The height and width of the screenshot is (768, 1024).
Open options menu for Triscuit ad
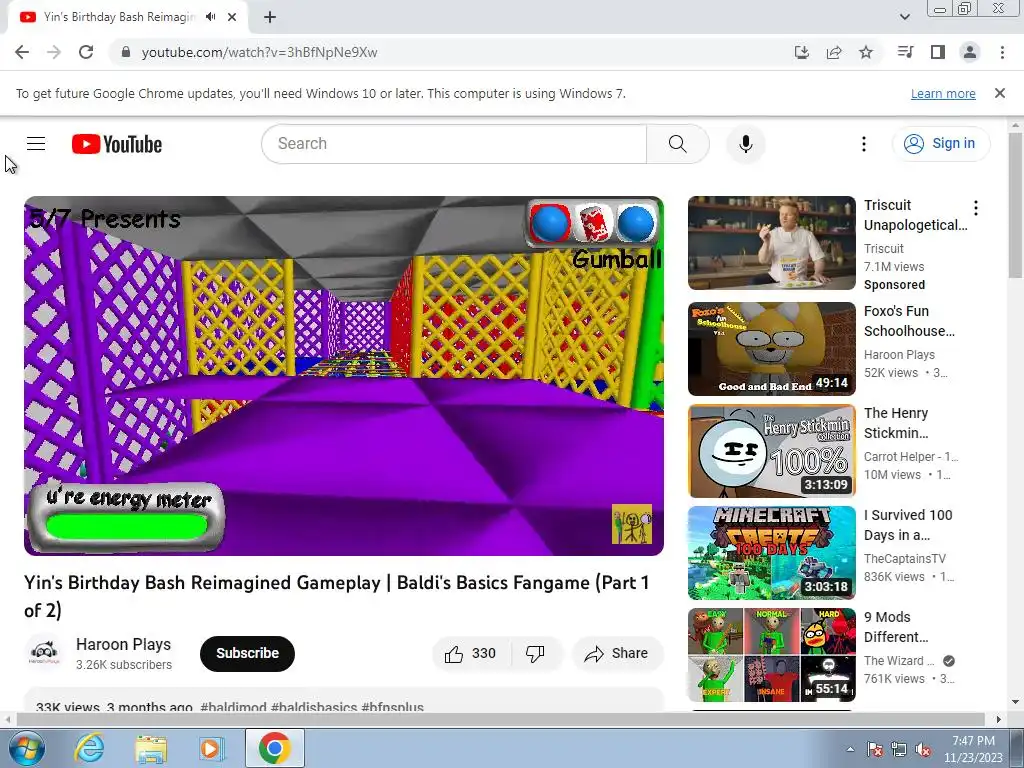(976, 208)
